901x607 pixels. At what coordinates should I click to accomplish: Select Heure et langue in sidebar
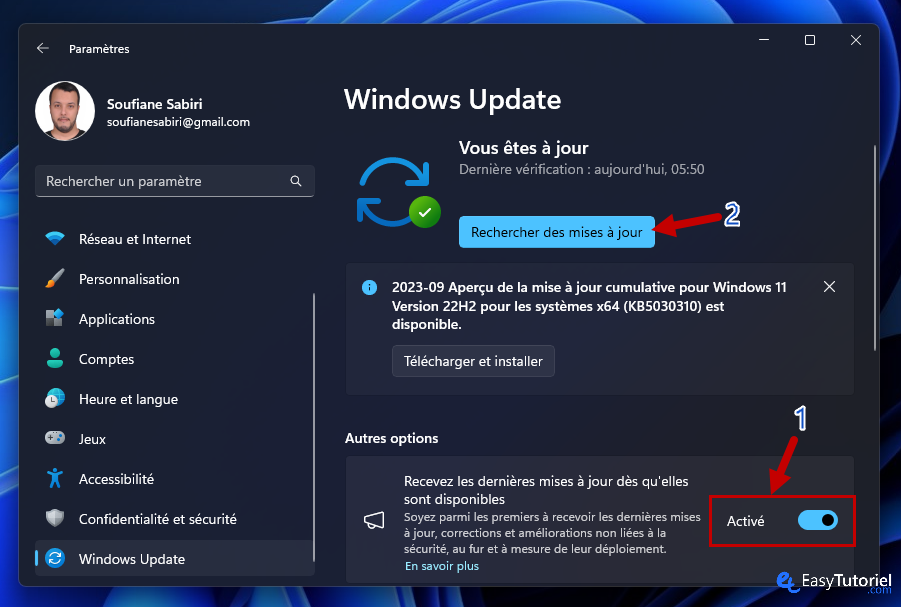pos(175,399)
